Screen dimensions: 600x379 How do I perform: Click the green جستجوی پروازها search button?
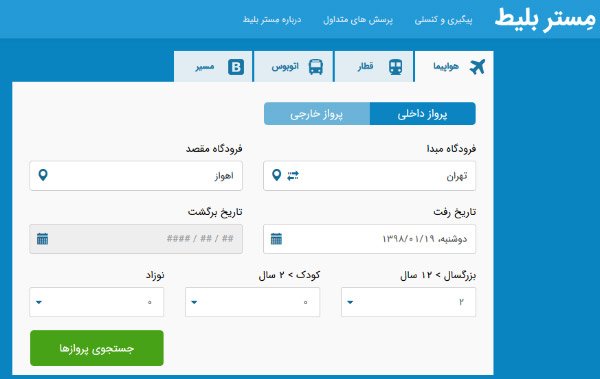(x=97, y=348)
